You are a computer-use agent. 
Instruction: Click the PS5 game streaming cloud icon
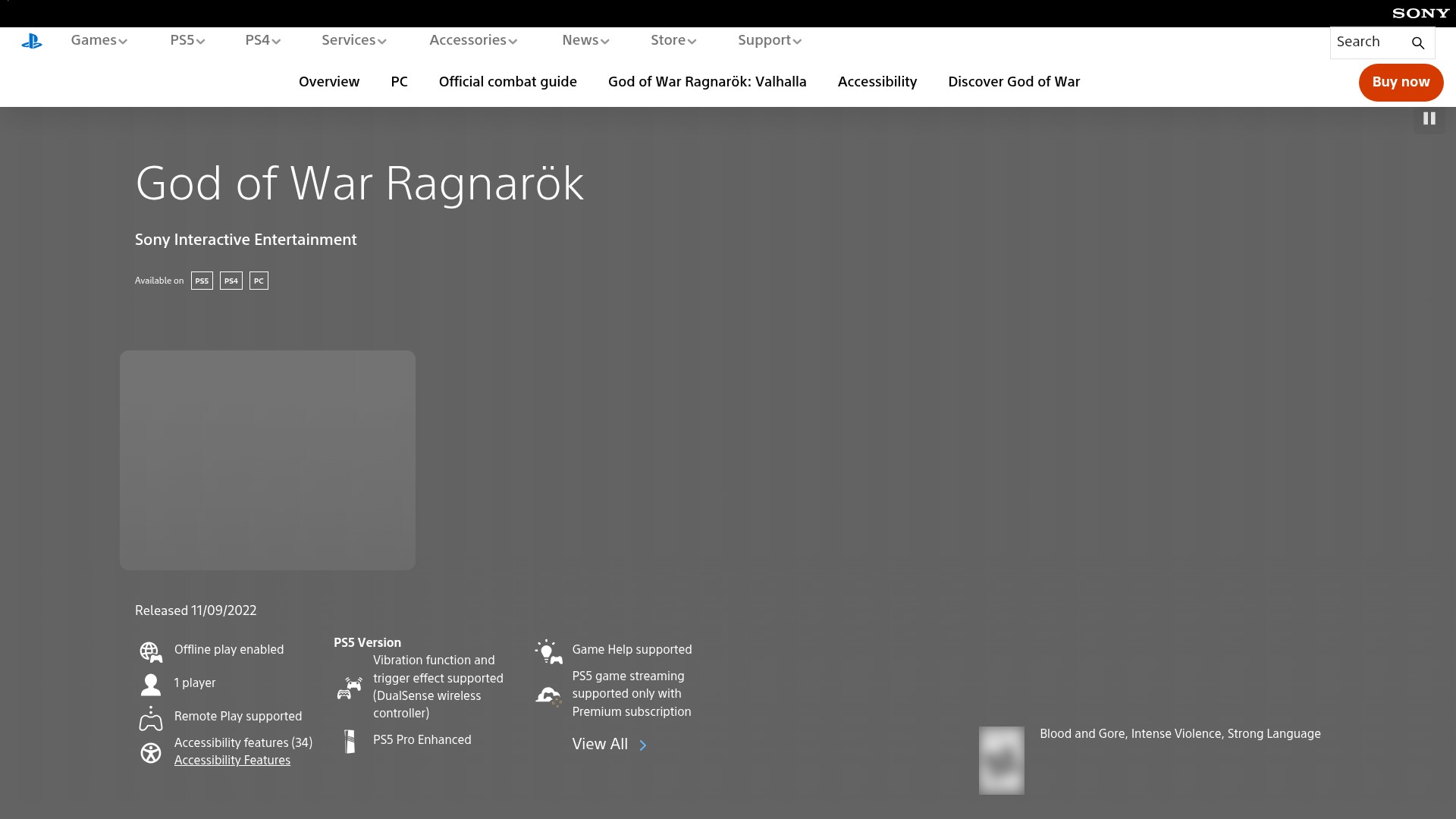coord(548,695)
